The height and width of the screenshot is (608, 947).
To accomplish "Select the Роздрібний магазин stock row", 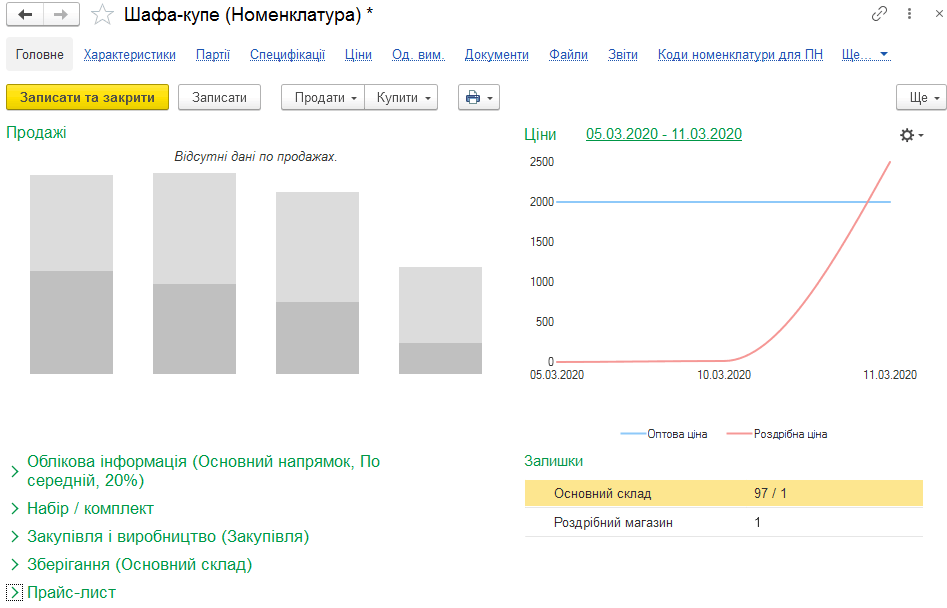I will tap(724, 522).
